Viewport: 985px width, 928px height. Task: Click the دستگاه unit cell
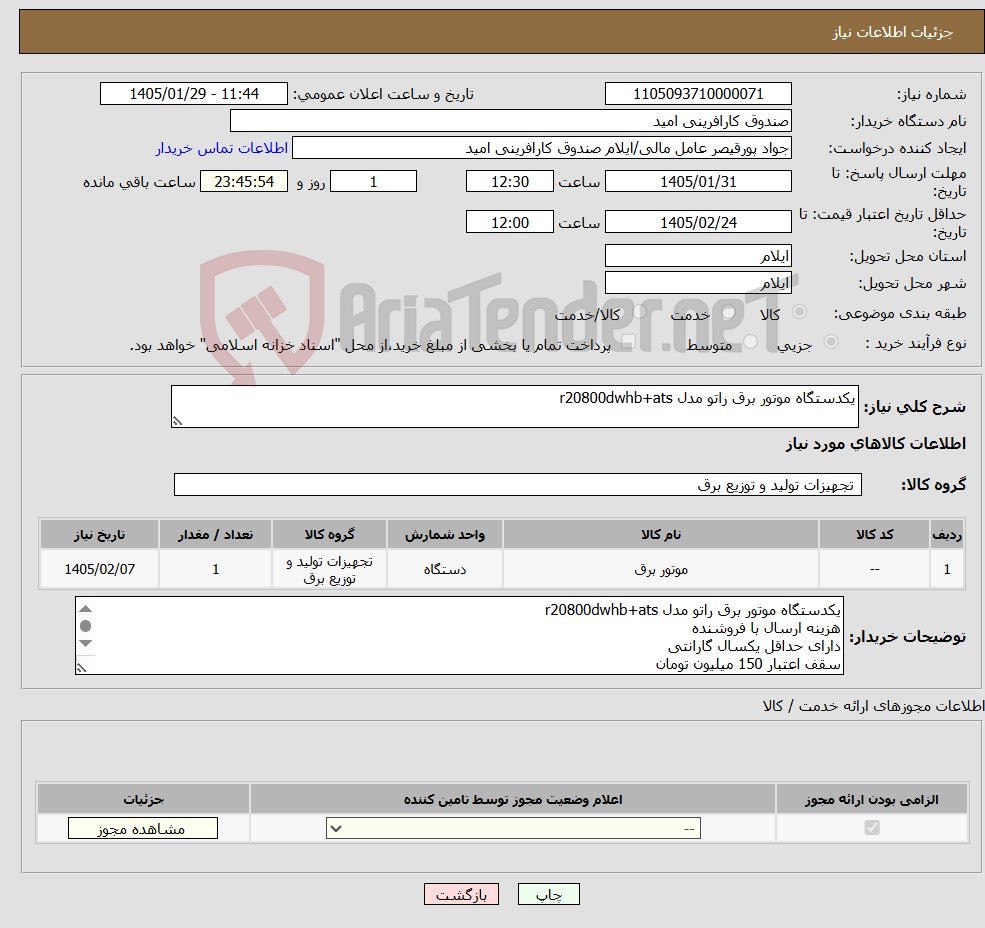coord(445,569)
